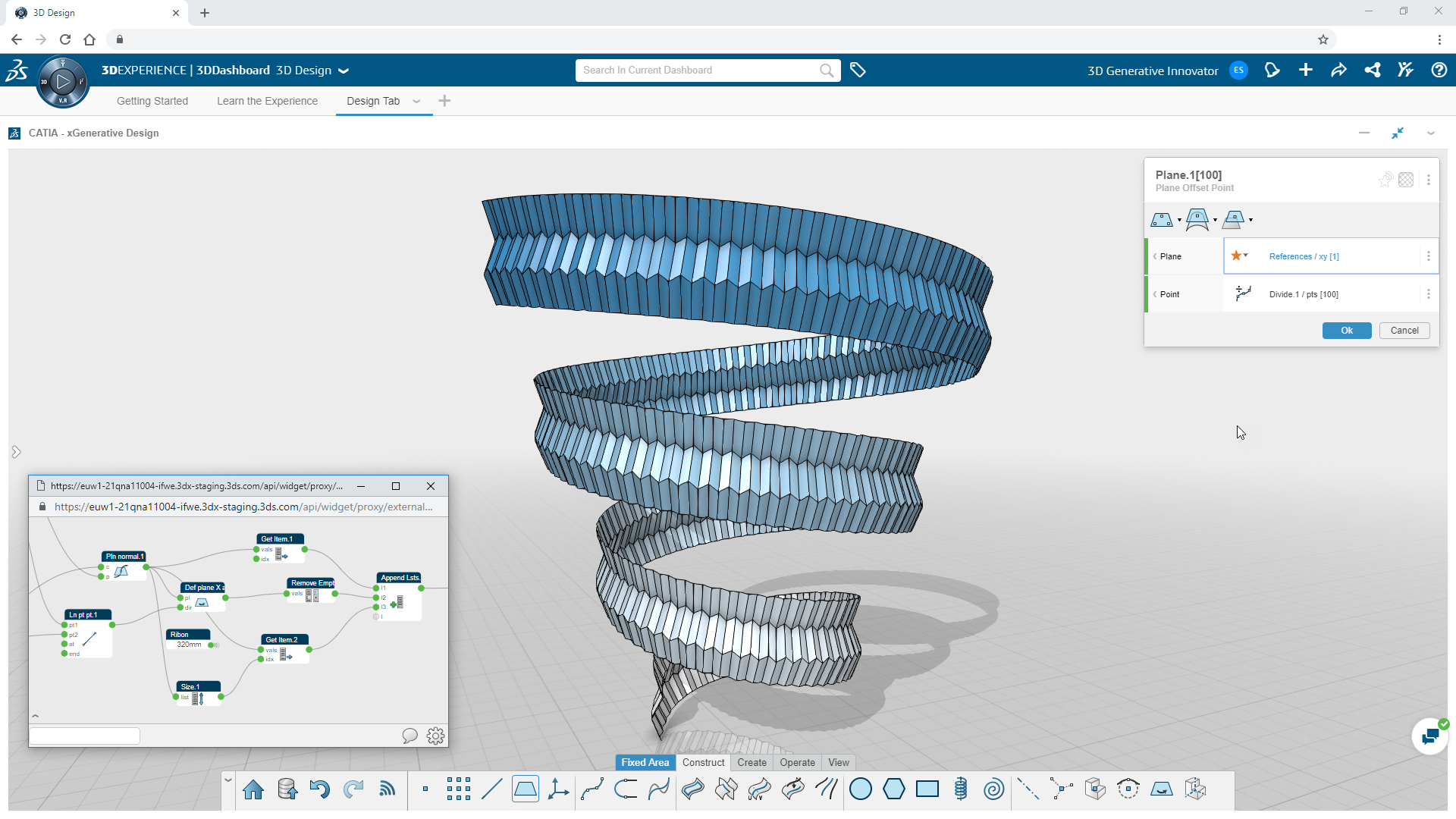Click the ES user avatar
The image size is (1456, 819).
1238,71
